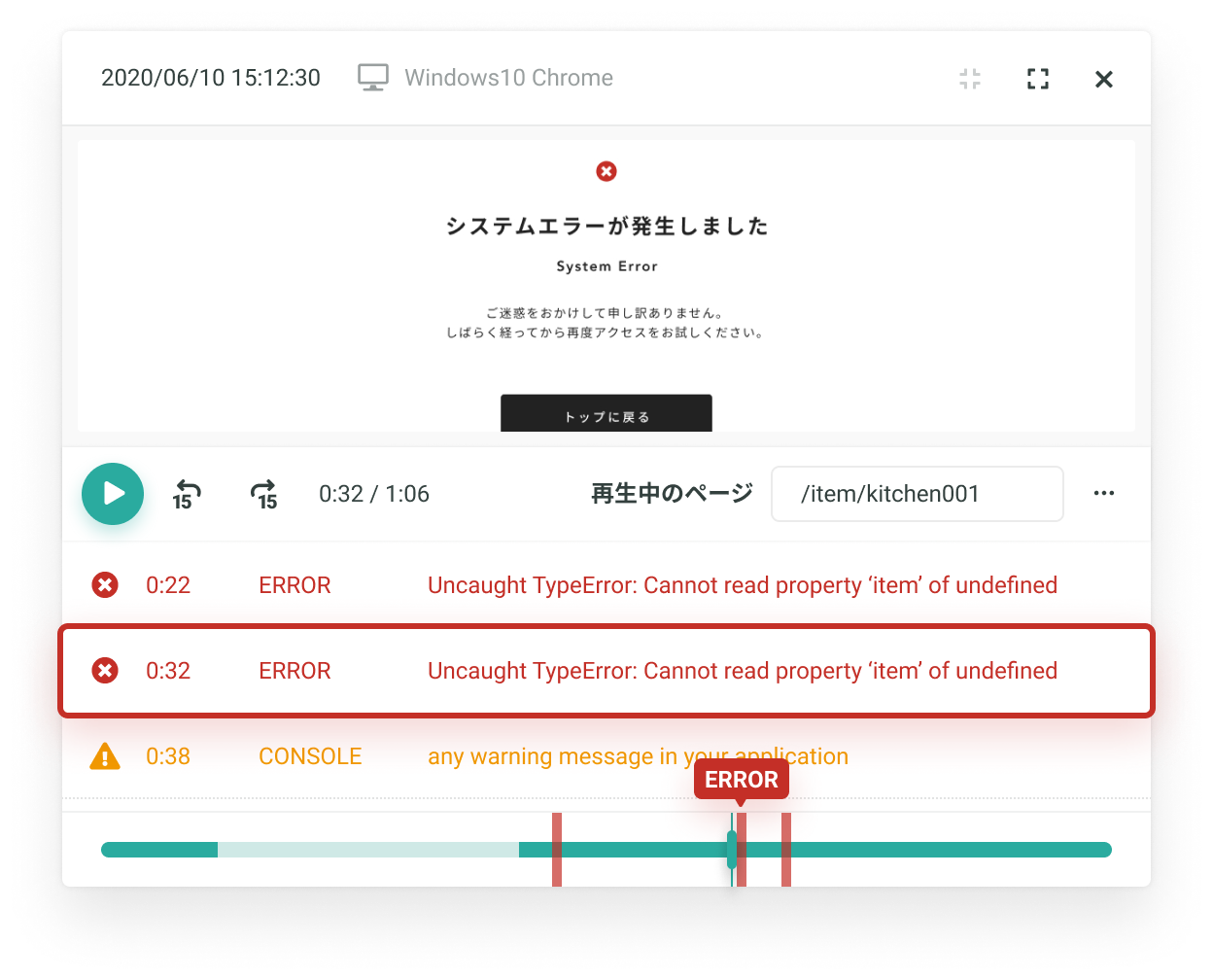
Task: Enter fullscreen with the expand icon
Action: click(x=1037, y=79)
